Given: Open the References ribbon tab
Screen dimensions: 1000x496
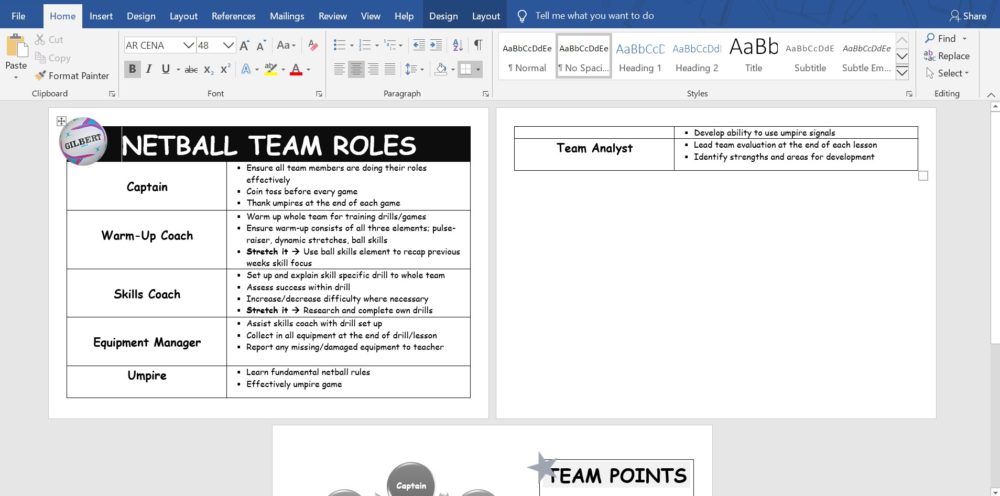Looking at the screenshot, I should tap(233, 16).
